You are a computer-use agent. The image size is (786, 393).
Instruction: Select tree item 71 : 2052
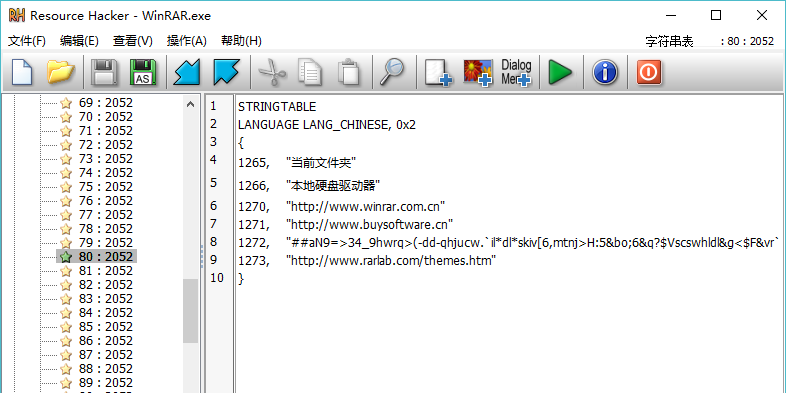[106, 131]
